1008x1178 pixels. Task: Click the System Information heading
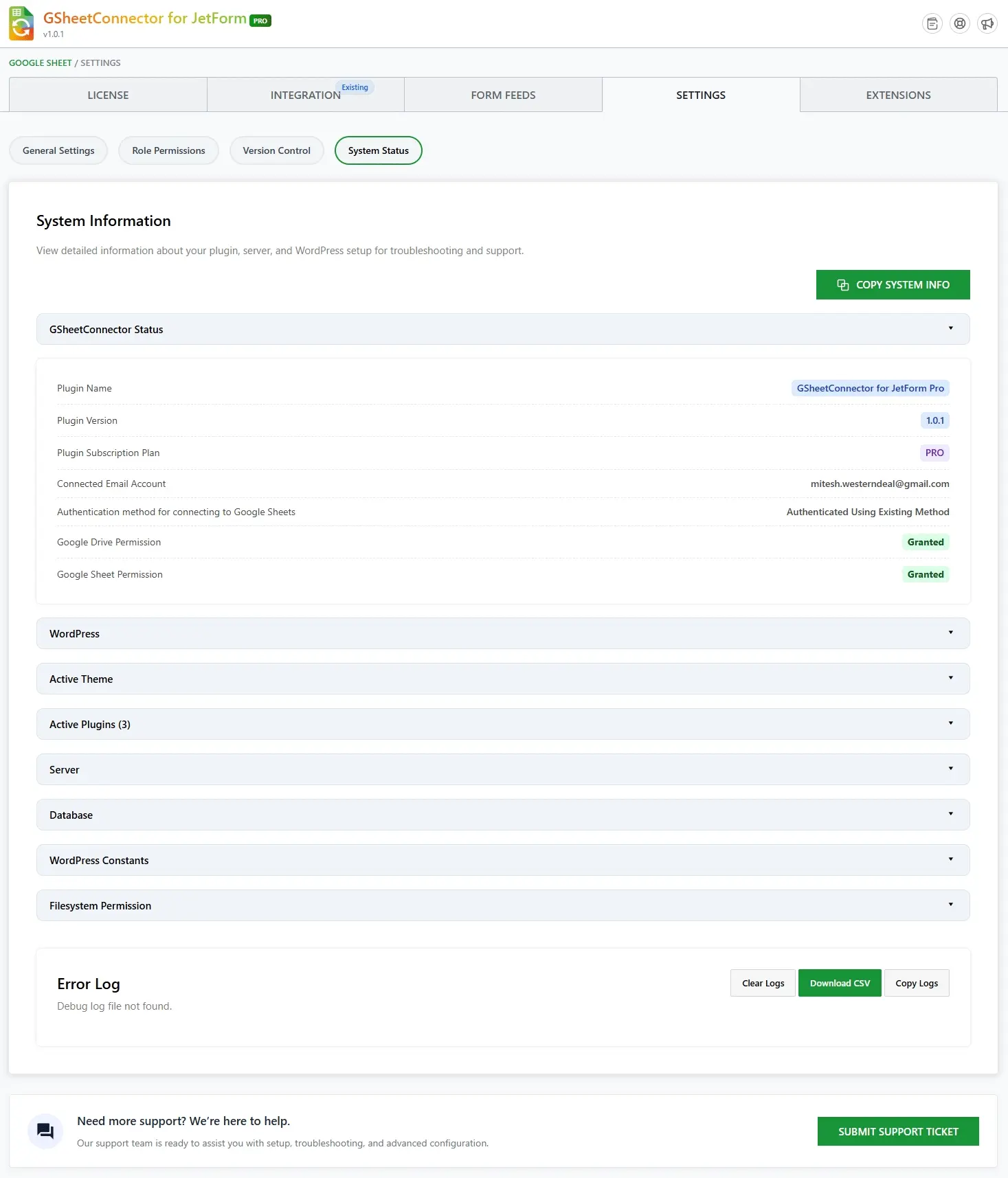(104, 220)
